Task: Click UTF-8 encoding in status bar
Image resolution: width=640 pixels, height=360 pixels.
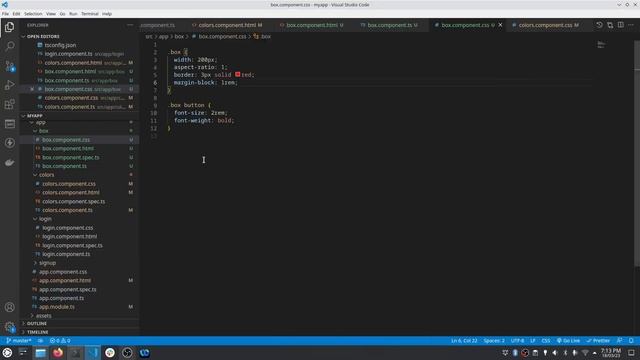Action: [517, 340]
